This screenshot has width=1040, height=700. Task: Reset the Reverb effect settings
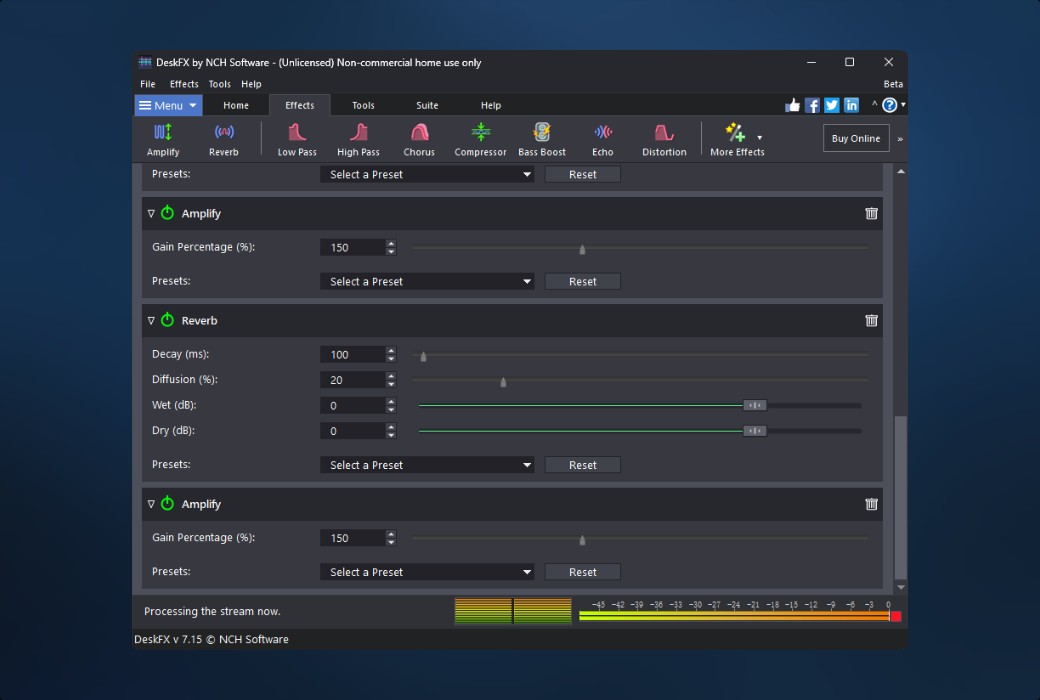[x=582, y=465]
